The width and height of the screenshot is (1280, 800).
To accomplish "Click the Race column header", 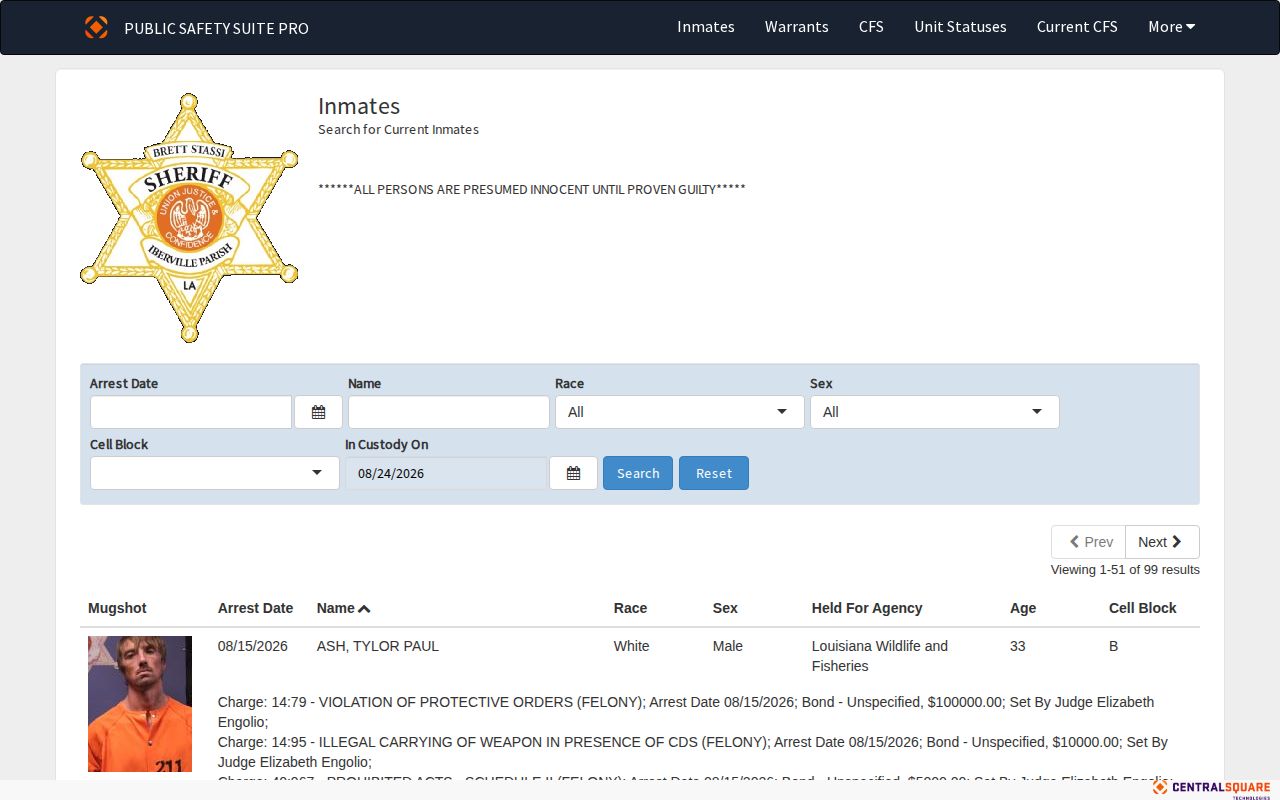I will tap(631, 608).
